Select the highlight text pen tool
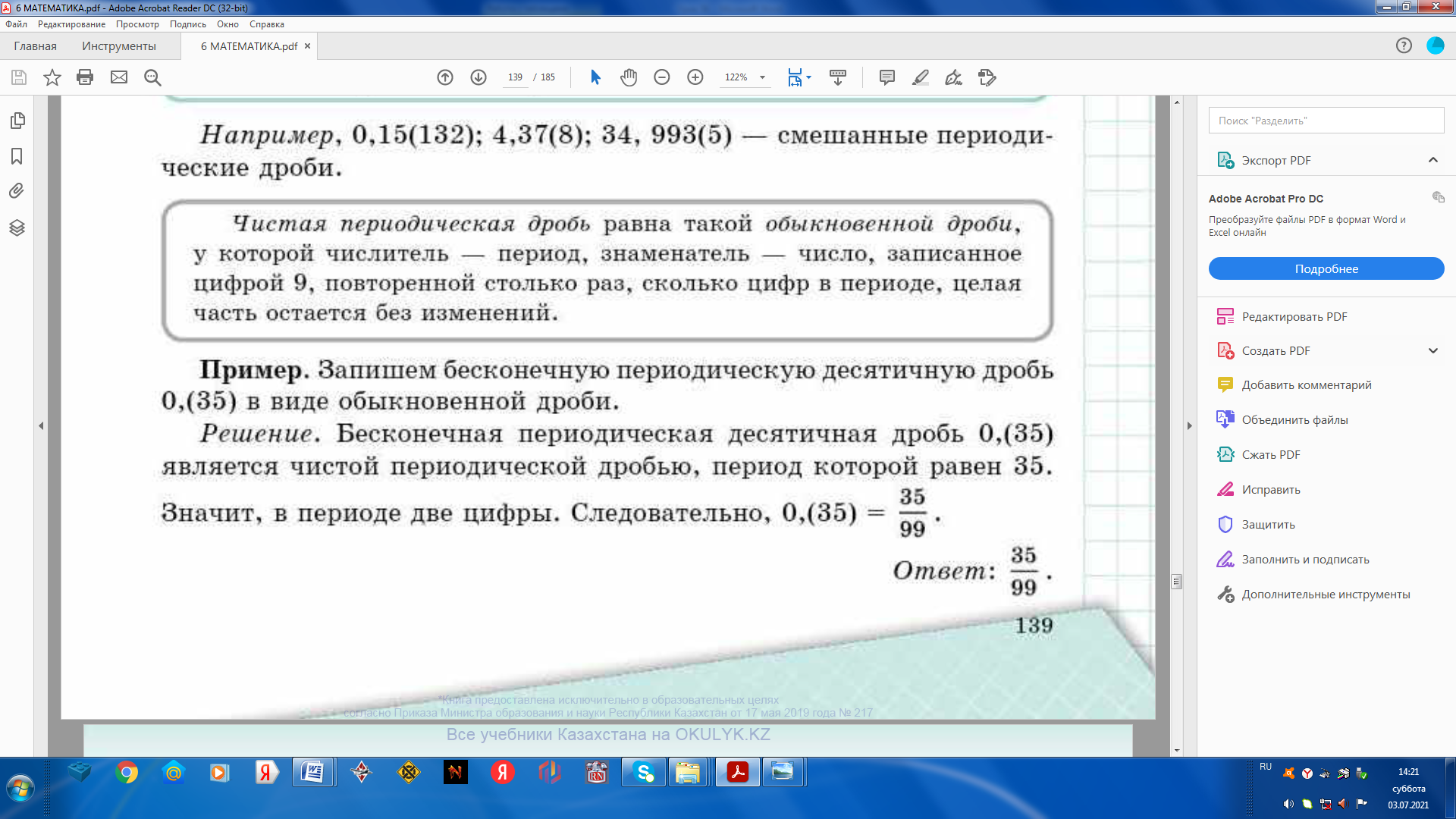1456x819 pixels. tap(921, 77)
